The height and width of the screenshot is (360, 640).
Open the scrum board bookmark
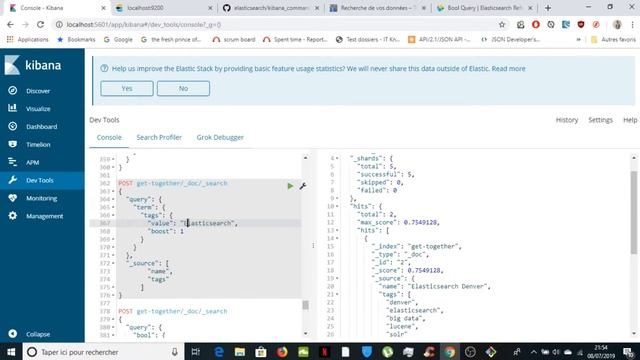[234, 40]
